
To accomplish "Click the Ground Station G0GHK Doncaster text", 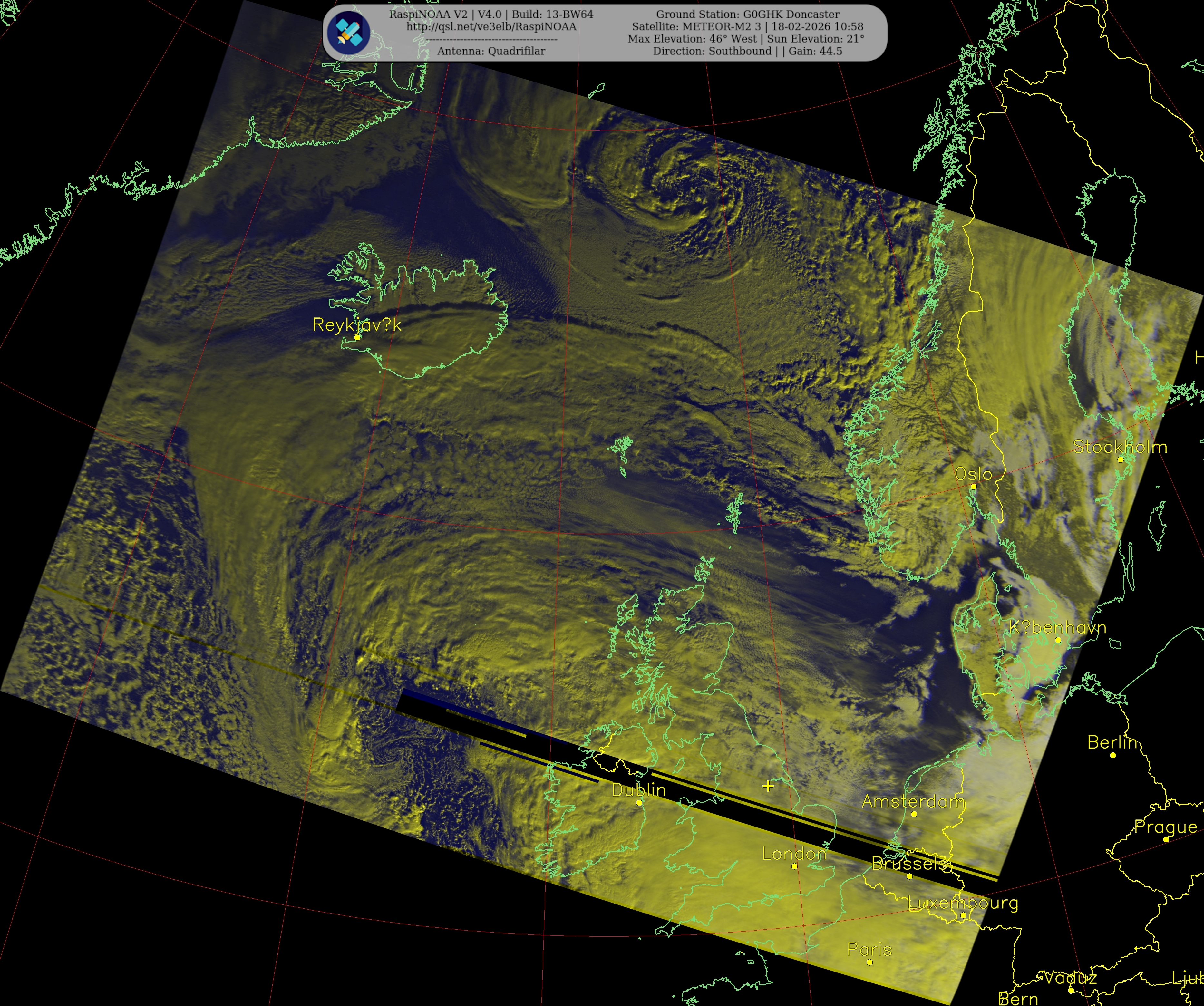I will pos(748,14).
